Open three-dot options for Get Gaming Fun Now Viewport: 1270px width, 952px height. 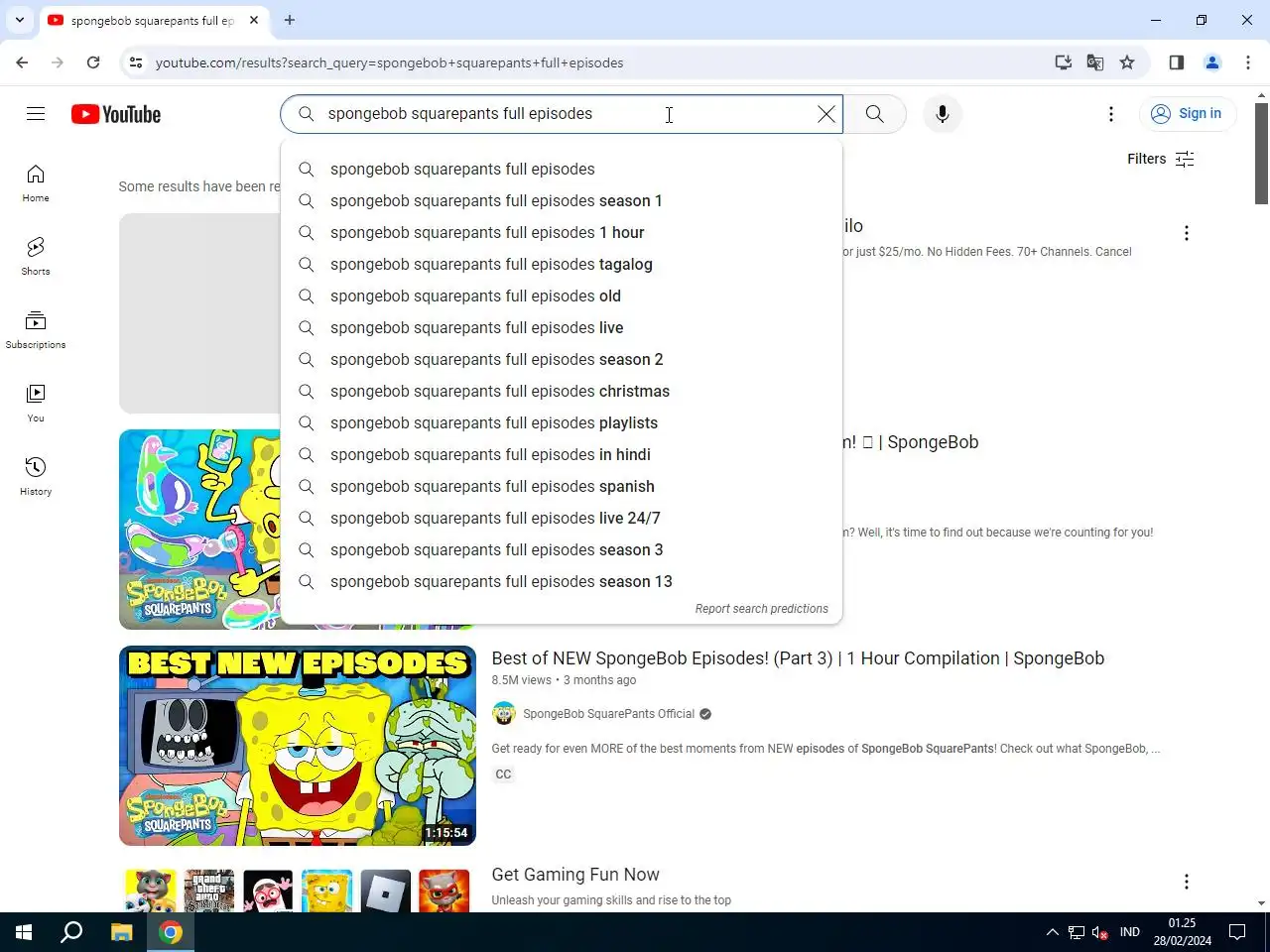click(1187, 882)
